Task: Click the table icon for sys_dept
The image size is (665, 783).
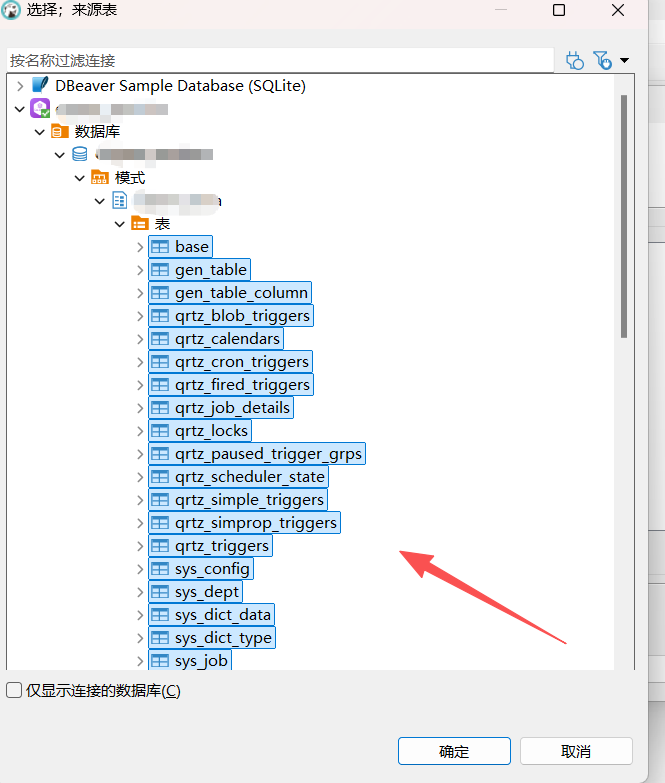Action: pos(160,591)
